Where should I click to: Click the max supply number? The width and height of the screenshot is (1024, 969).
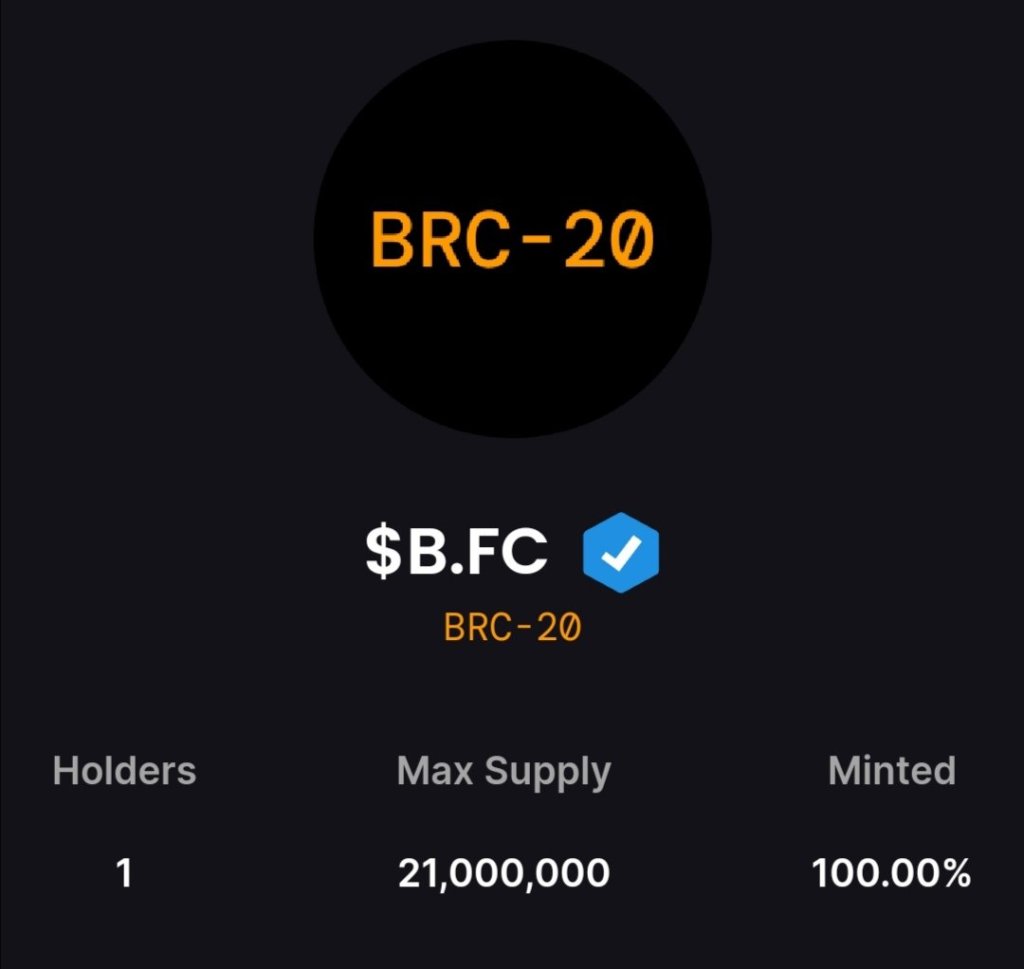(503, 874)
